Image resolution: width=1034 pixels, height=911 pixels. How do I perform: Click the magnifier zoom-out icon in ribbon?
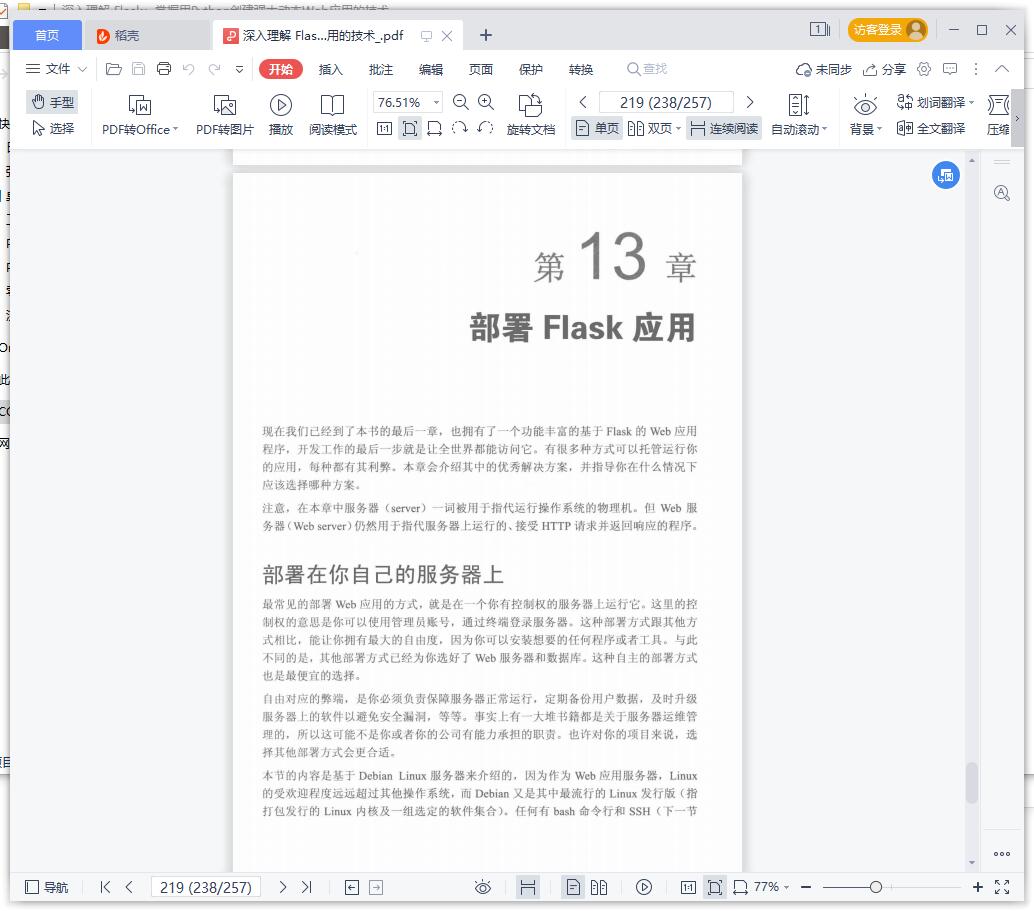coord(460,102)
